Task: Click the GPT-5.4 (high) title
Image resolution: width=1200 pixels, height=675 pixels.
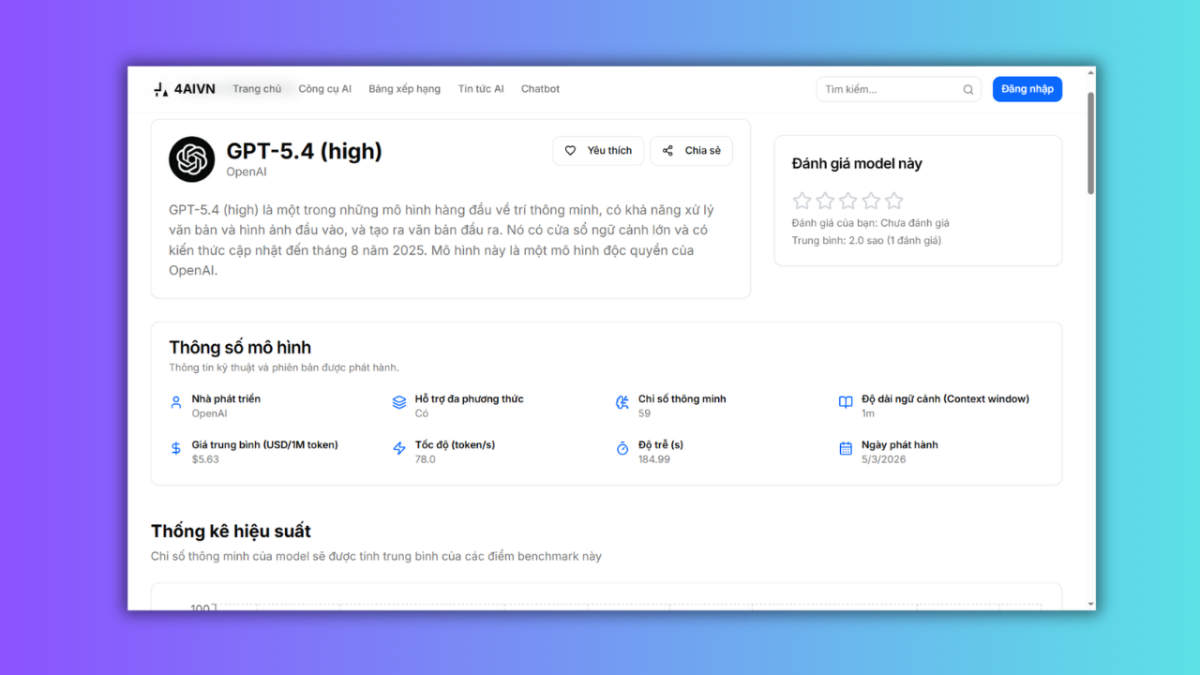Action: [304, 151]
